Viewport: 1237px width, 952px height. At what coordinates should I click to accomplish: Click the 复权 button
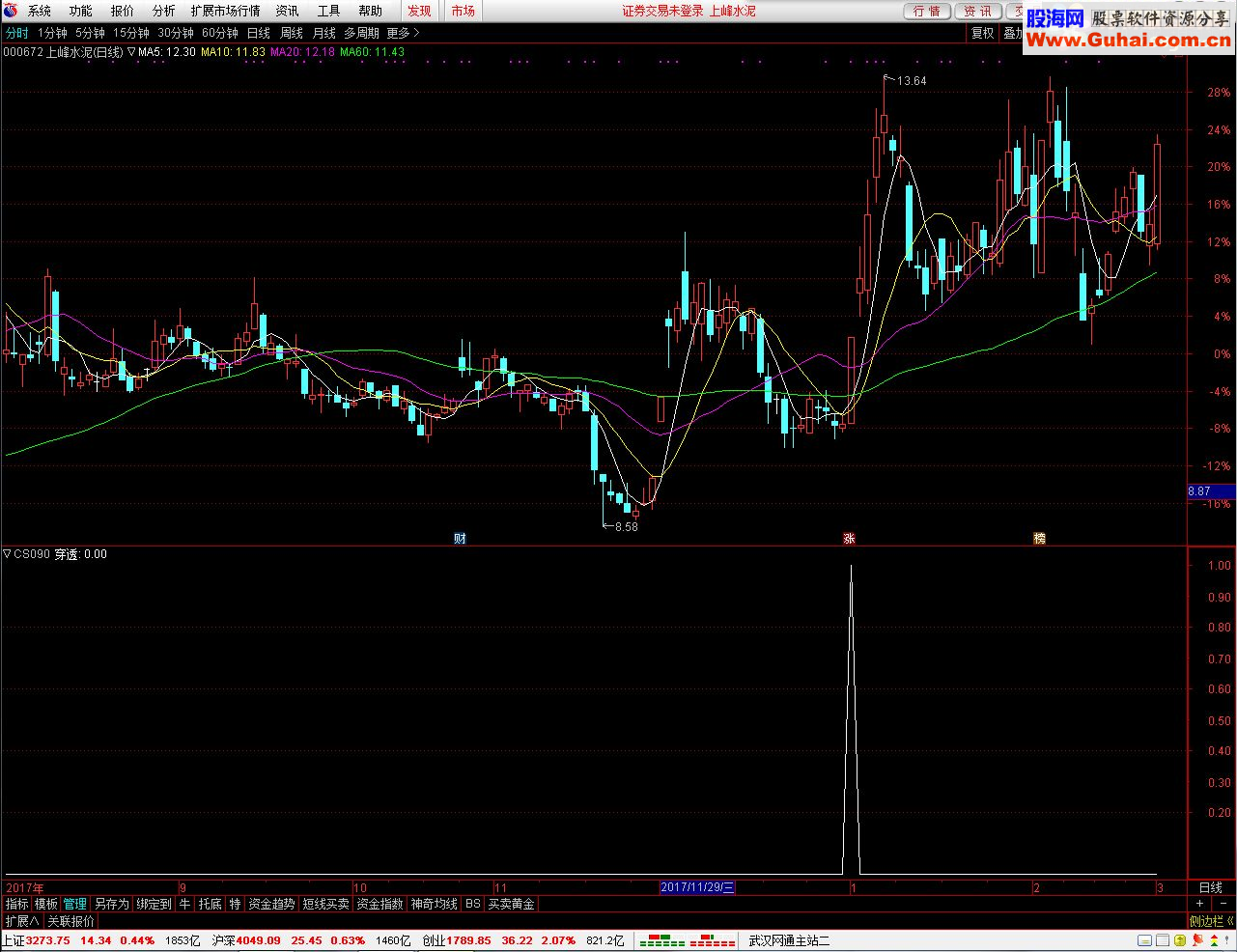(x=982, y=33)
